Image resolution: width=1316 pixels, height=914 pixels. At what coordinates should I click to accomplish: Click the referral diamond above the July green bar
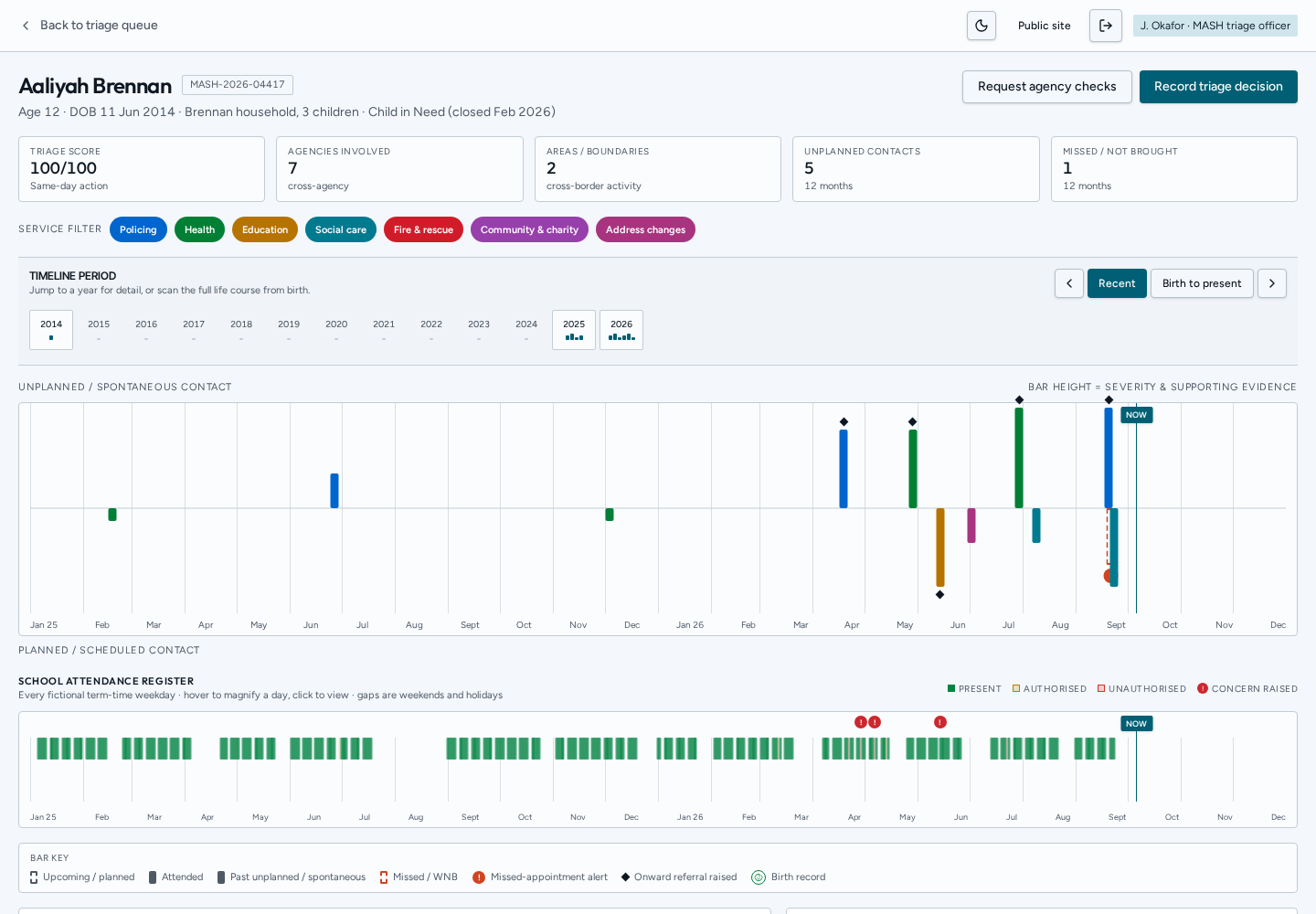click(x=1019, y=399)
